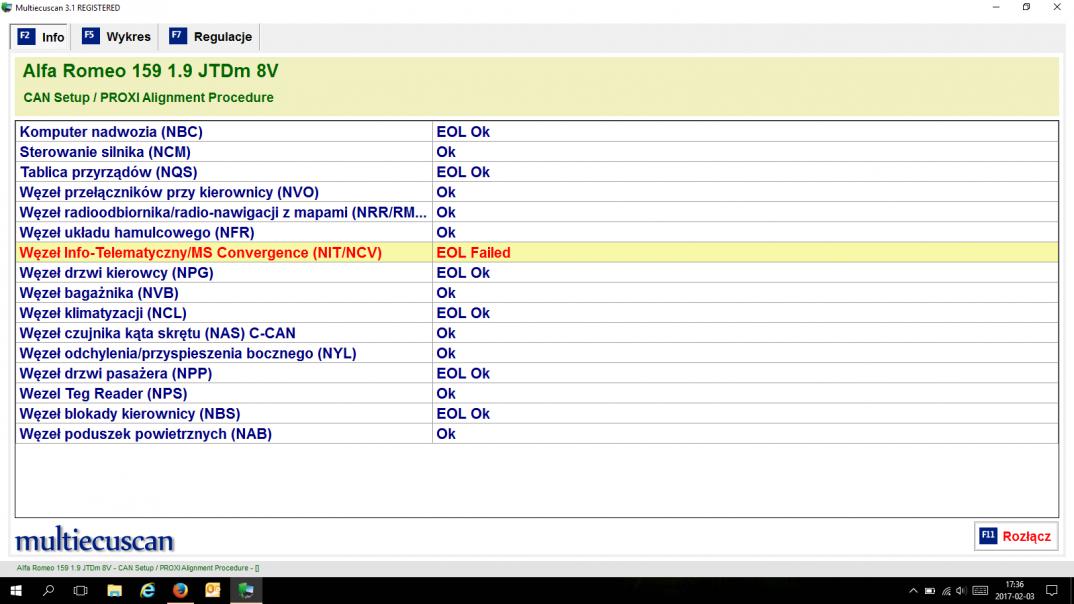Click the EOL Failed status value
The width and height of the screenshot is (1074, 604).
coord(473,253)
